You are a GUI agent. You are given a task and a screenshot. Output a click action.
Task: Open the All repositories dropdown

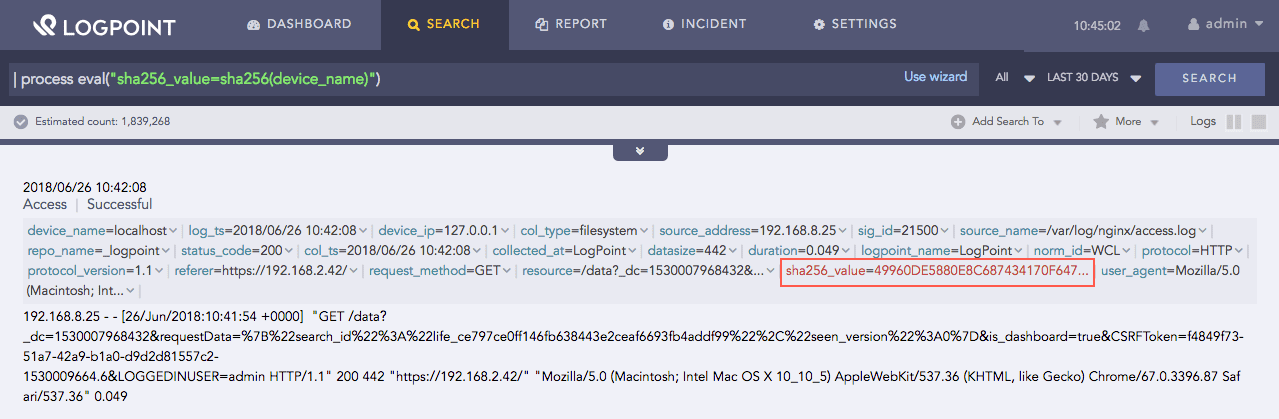click(x=1009, y=77)
